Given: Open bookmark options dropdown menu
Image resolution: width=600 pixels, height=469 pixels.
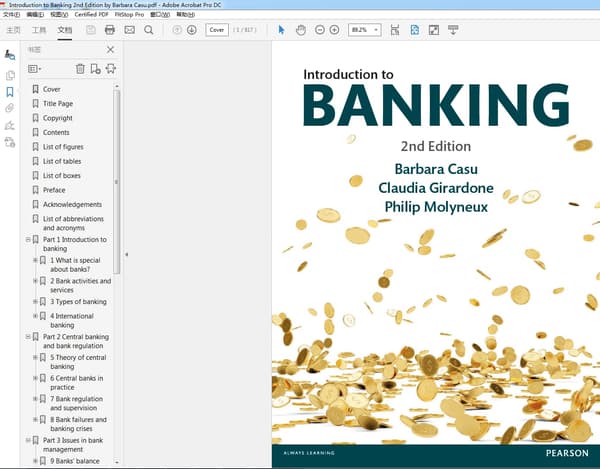Looking at the screenshot, I should (34, 69).
